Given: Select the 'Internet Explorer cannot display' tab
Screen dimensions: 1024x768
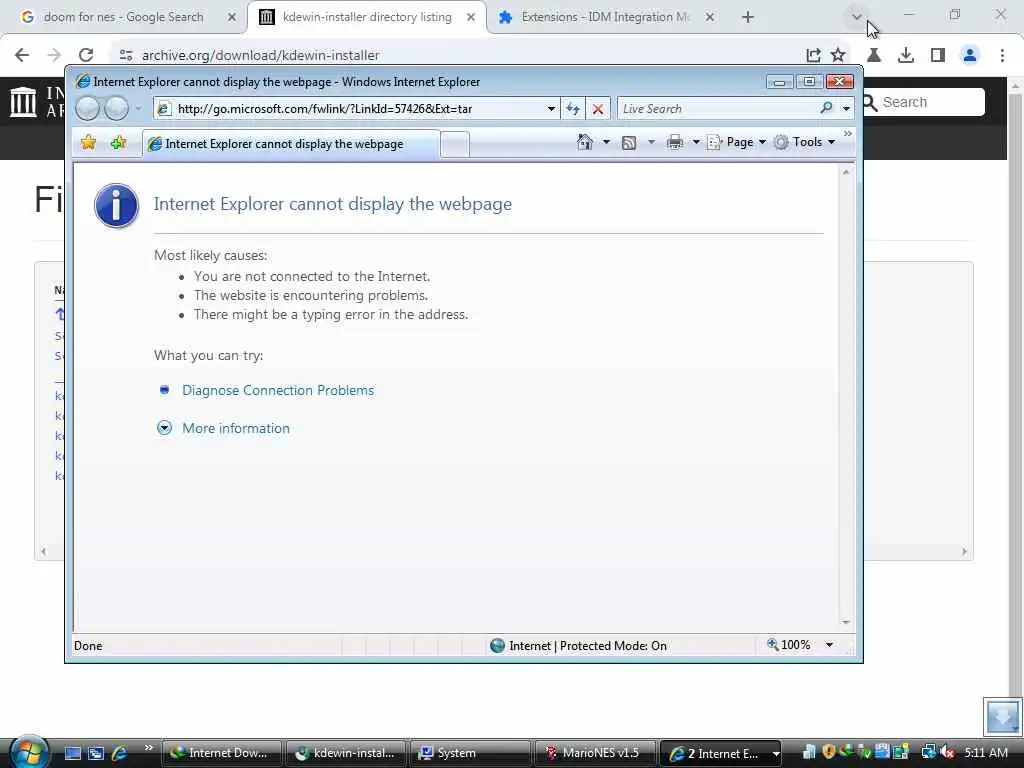Looking at the screenshot, I should click(x=290, y=144).
